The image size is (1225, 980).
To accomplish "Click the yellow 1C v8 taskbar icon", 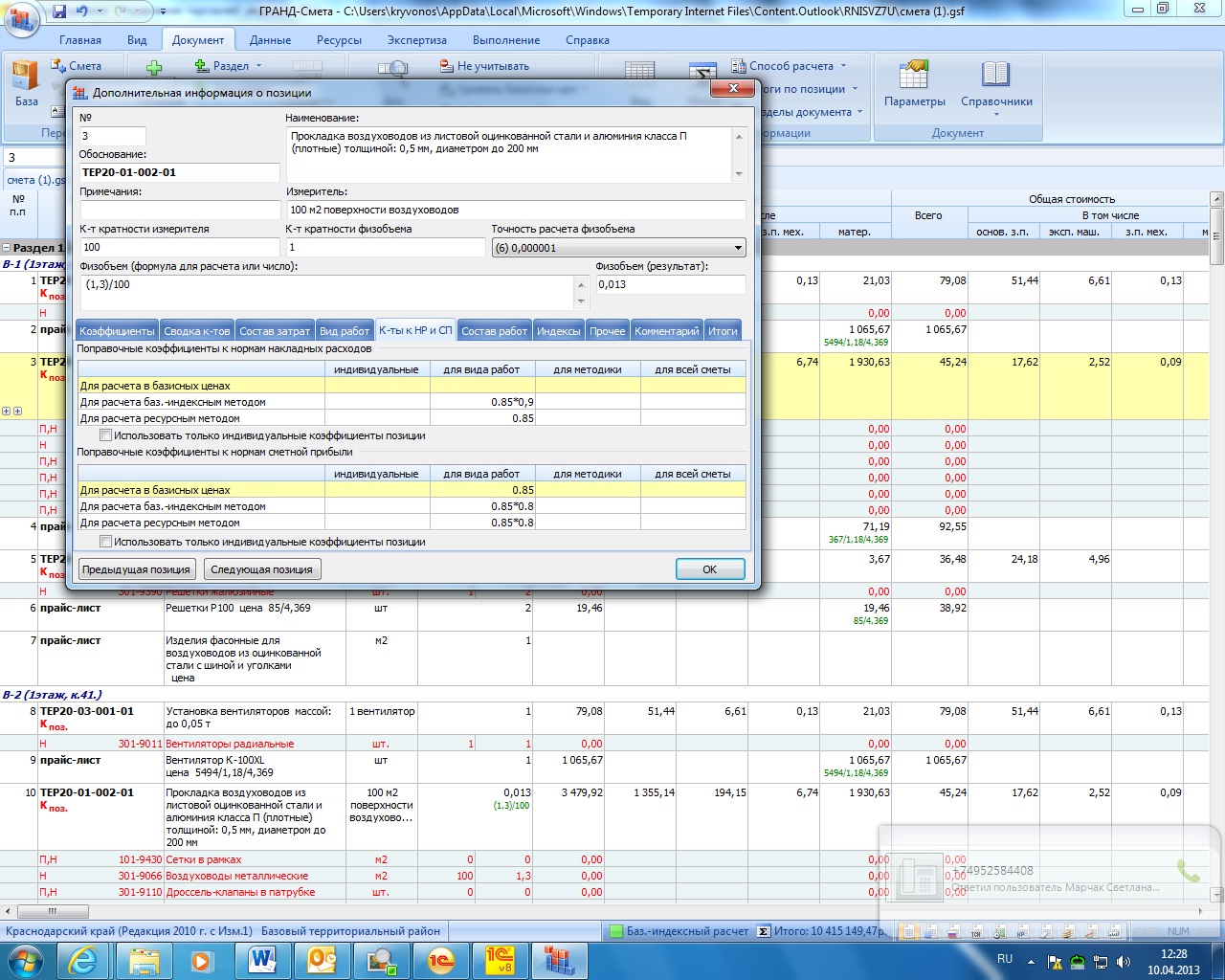I will tap(500, 959).
